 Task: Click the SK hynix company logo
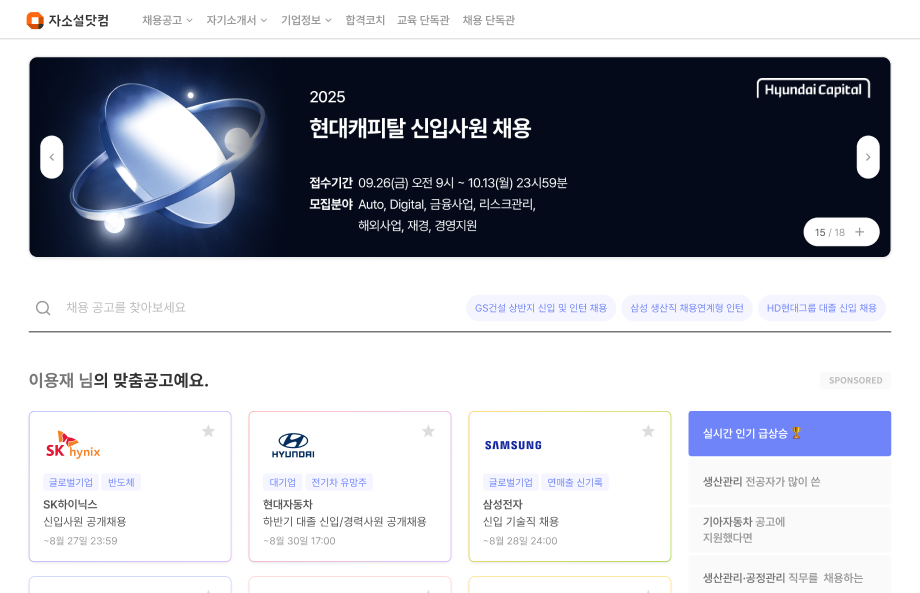tap(73, 444)
